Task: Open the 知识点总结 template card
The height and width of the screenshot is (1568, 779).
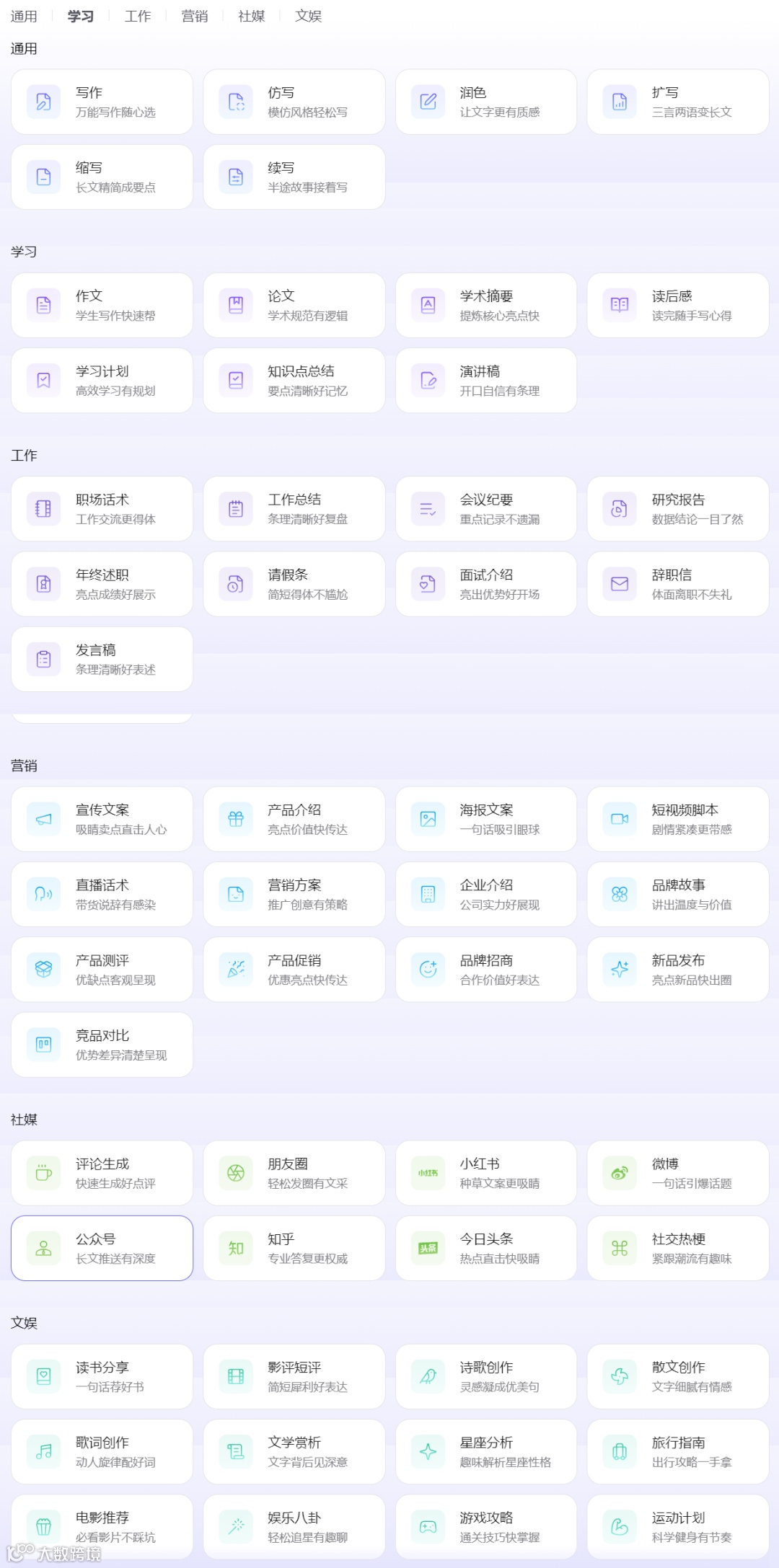Action: (294, 380)
